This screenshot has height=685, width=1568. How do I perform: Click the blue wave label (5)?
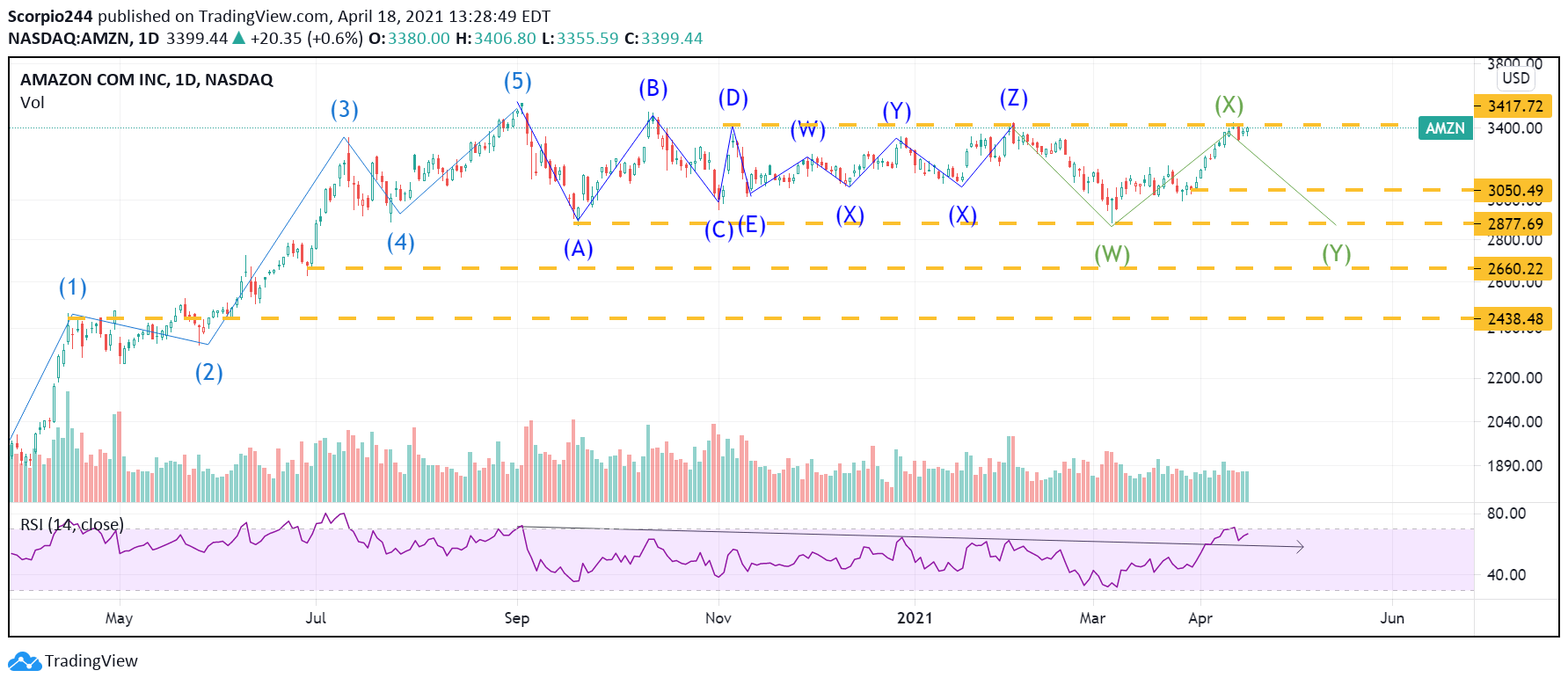(x=518, y=82)
